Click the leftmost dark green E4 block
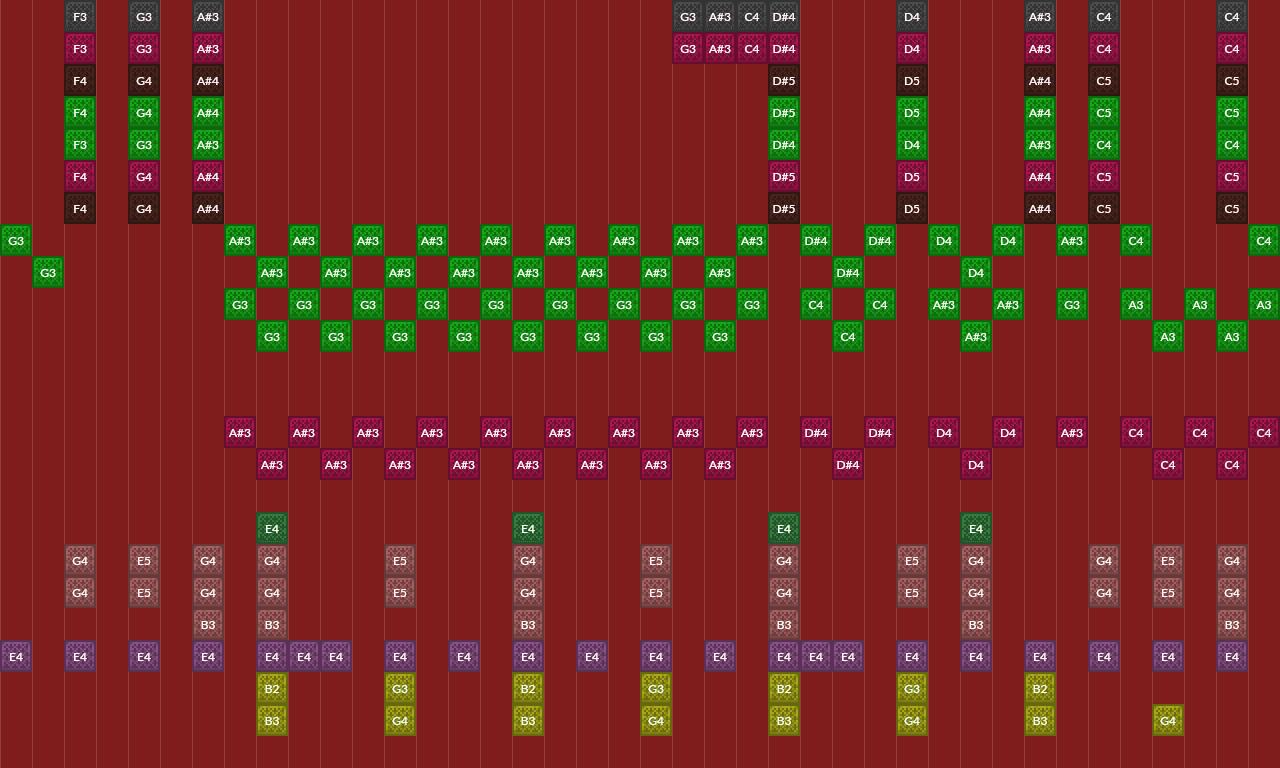Viewport: 1280px width, 768px height. (x=272, y=528)
